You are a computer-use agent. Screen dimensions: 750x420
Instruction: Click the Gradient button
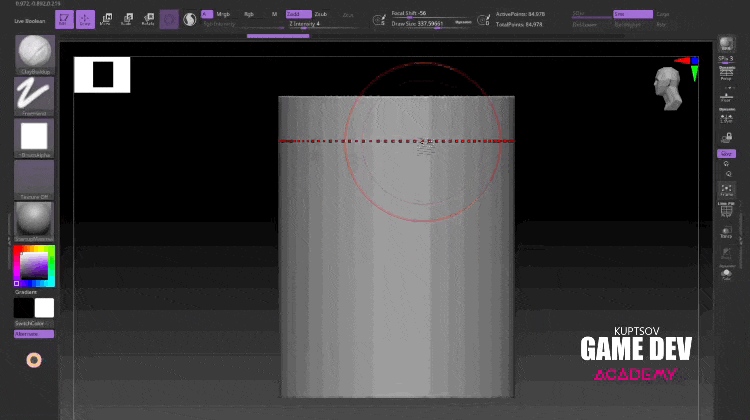[26, 292]
